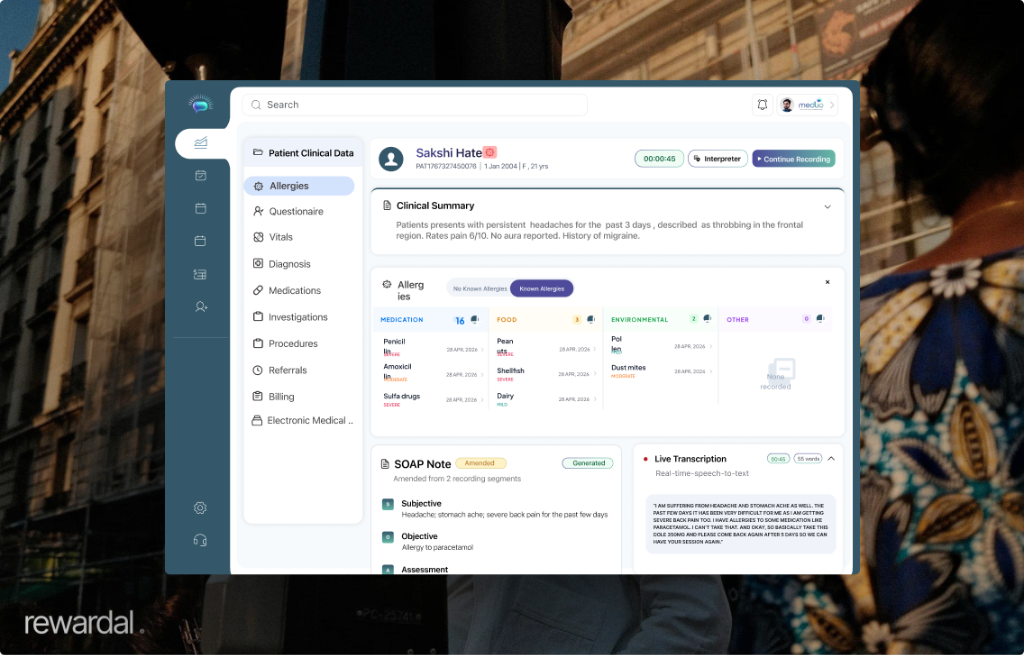
Task: Click the Clinical Summary document icon
Action: 387,205
